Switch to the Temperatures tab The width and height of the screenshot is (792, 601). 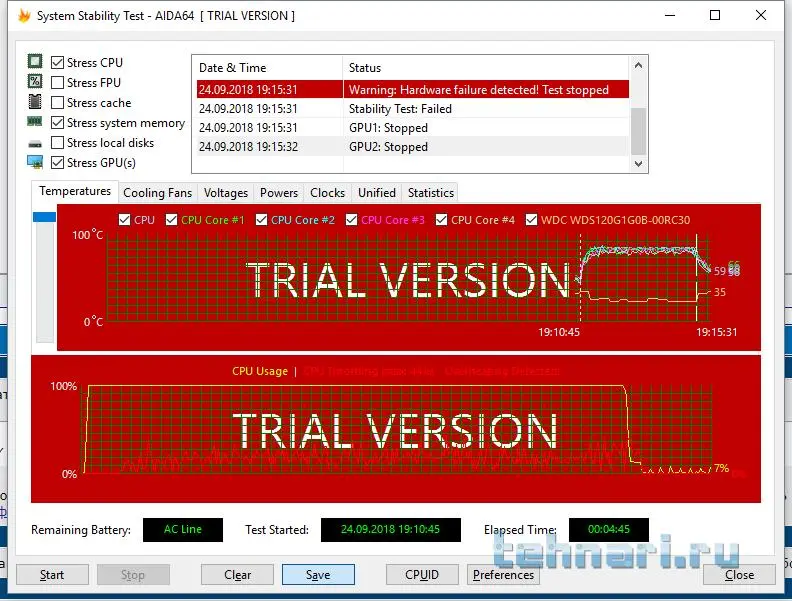pos(75,191)
